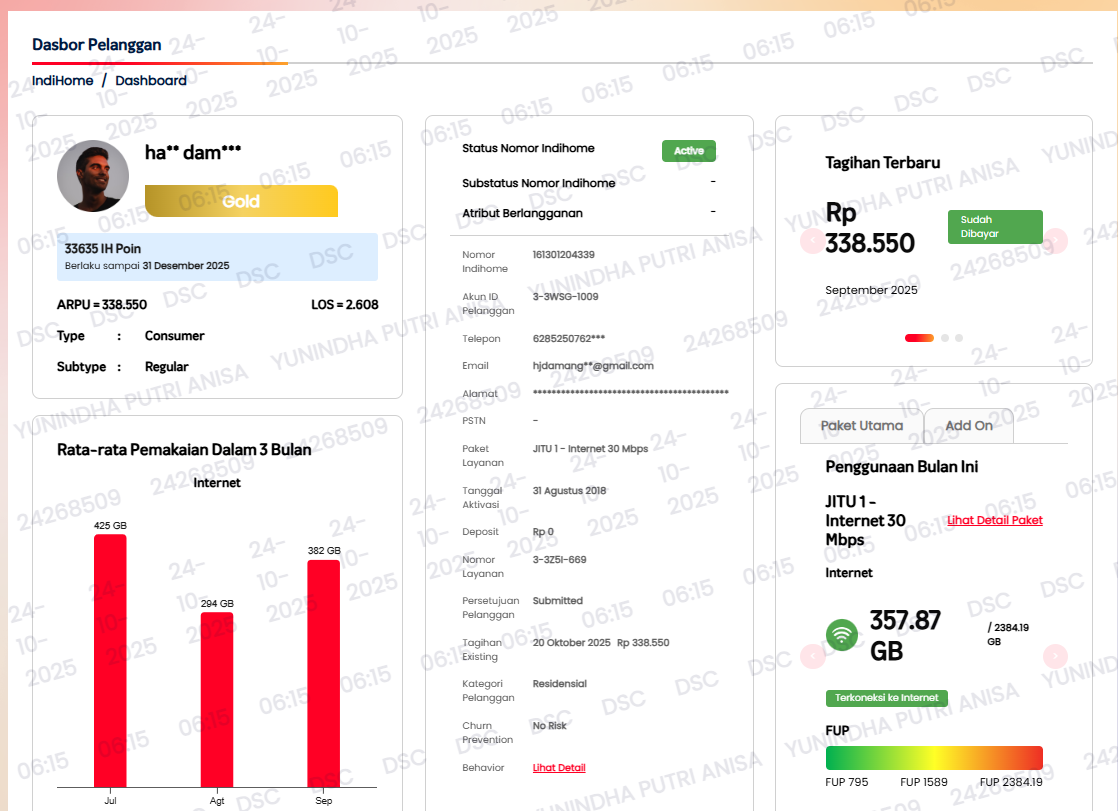Click the 33635 IH Poin banner
Screen dimensions: 1118x811
click(217, 257)
